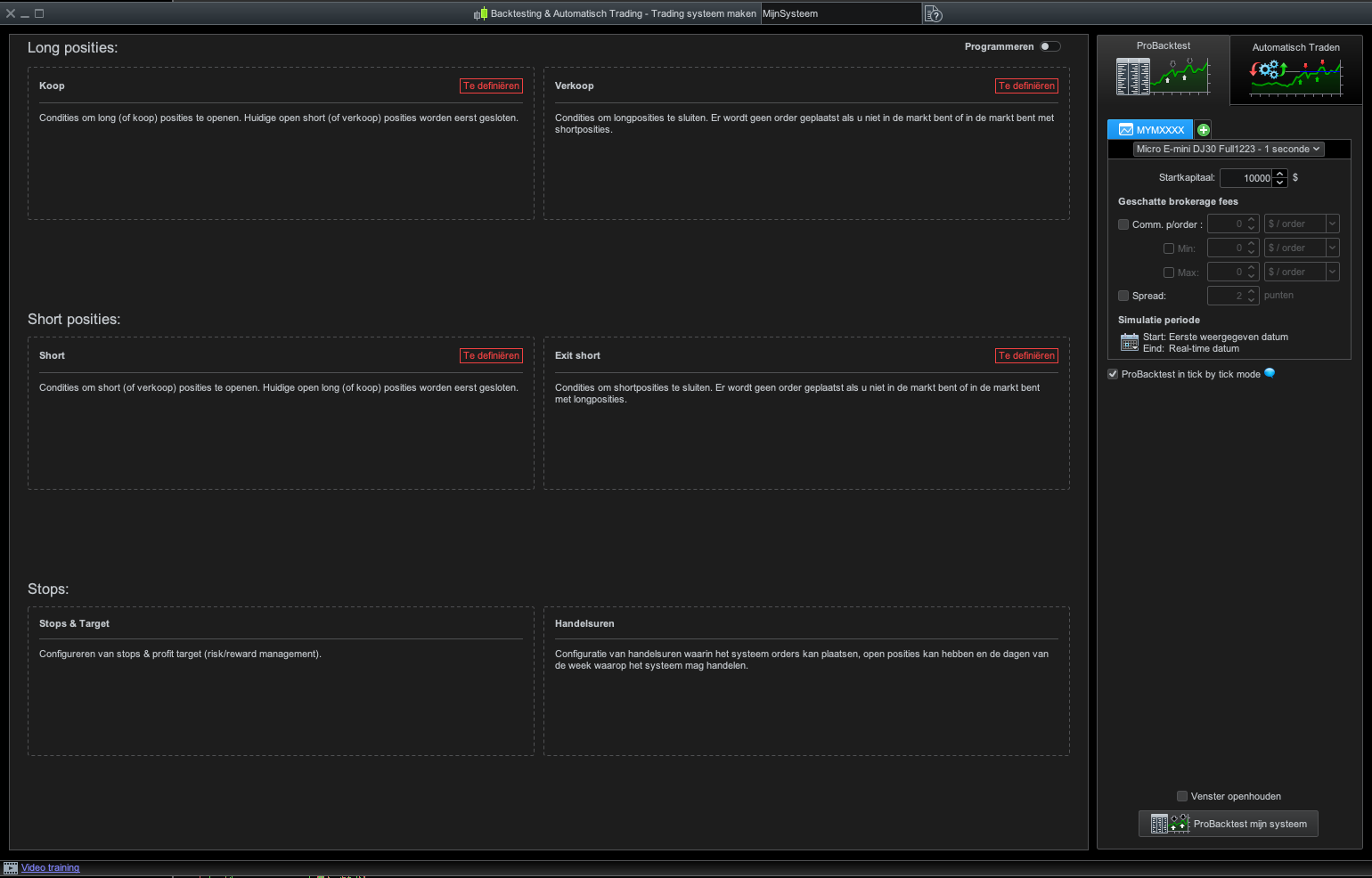Image resolution: width=1372 pixels, height=878 pixels.
Task: Click the 'Simulatie periode' label
Action: click(x=1159, y=320)
